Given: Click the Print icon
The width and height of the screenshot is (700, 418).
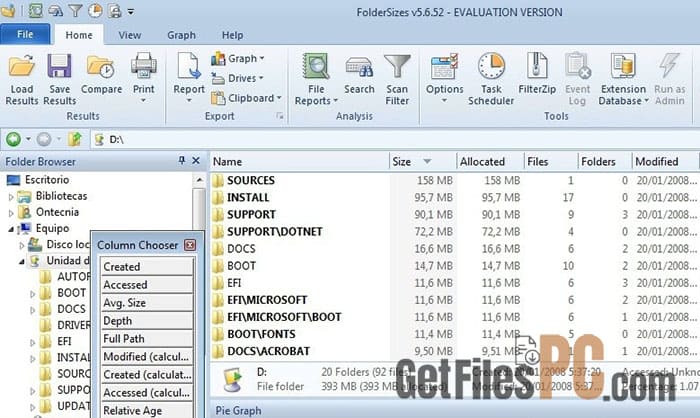Looking at the screenshot, I should tap(144, 66).
